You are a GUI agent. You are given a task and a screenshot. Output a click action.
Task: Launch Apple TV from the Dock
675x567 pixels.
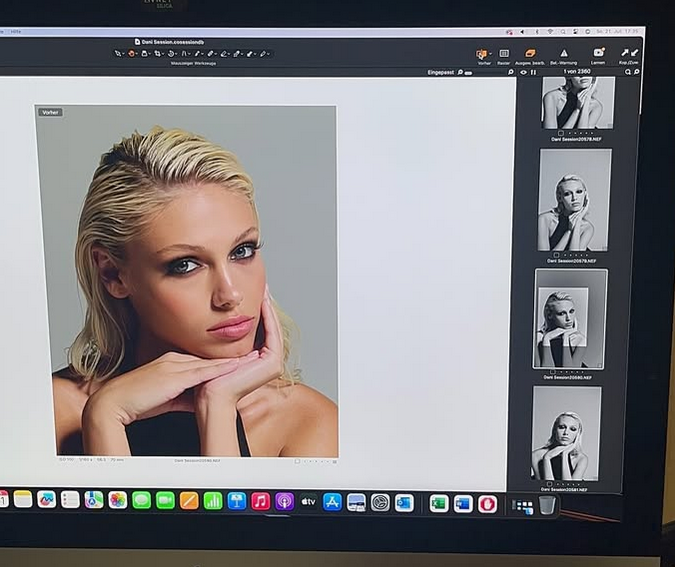coord(308,501)
